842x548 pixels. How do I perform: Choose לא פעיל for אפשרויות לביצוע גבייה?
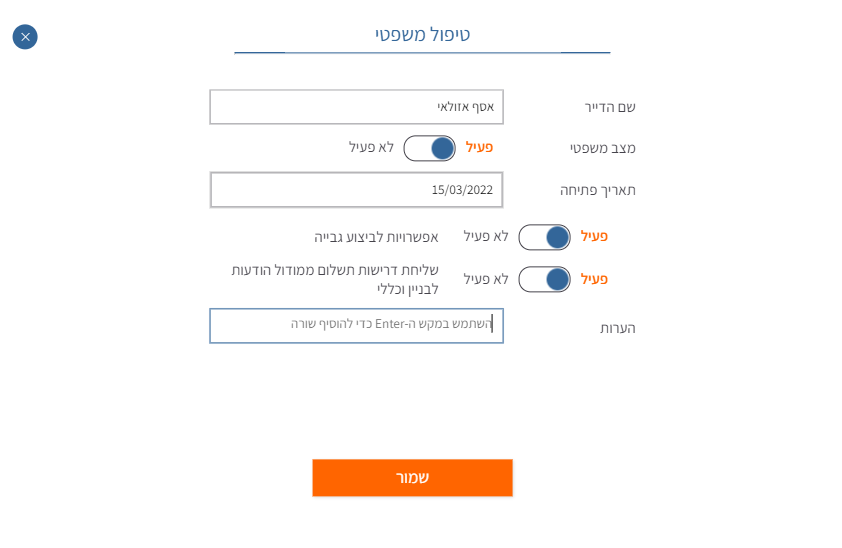coord(486,236)
